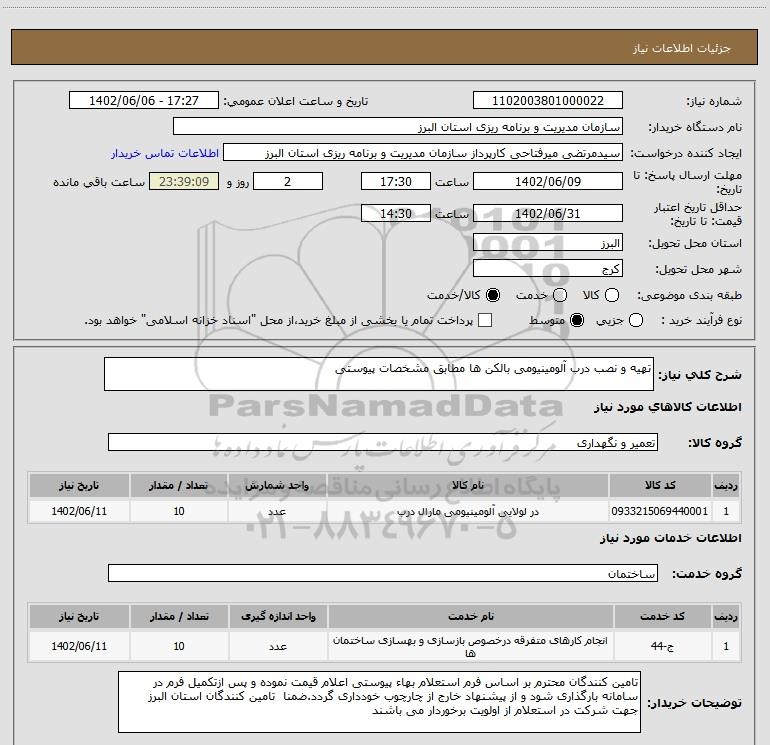This screenshot has height=745, width=770.
Task: Click service name انجام کارهای متفرقه cell
Action: [470, 646]
